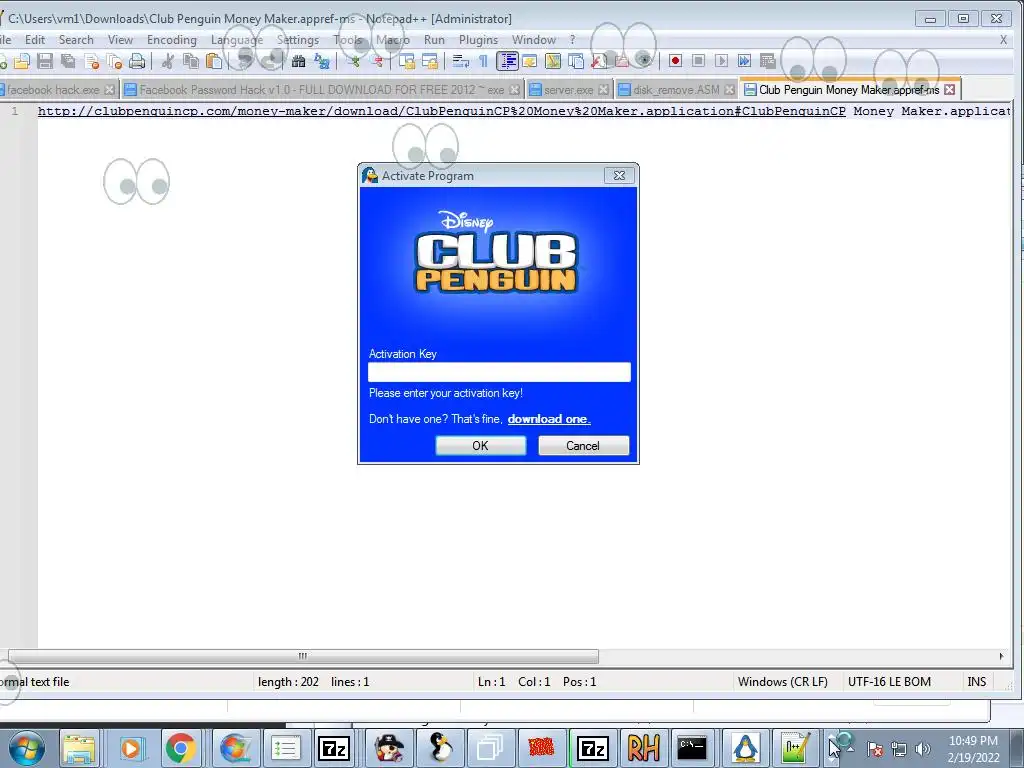Click 'Ln : 1' in status bar
Screen dimensions: 1024x768
coord(491,682)
